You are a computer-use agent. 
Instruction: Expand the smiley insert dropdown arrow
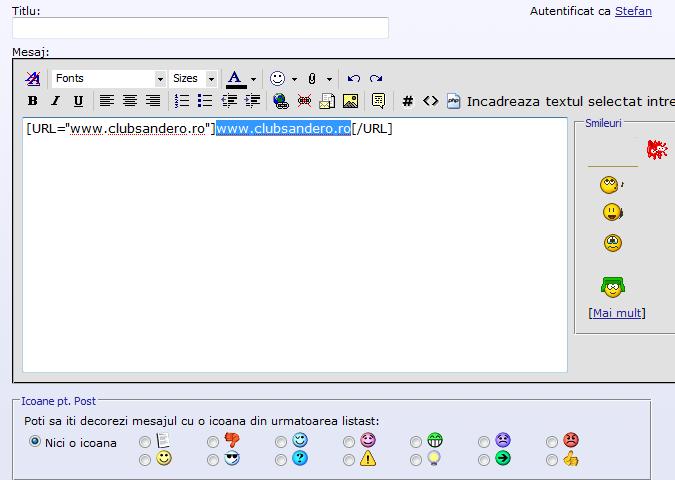pos(294,79)
